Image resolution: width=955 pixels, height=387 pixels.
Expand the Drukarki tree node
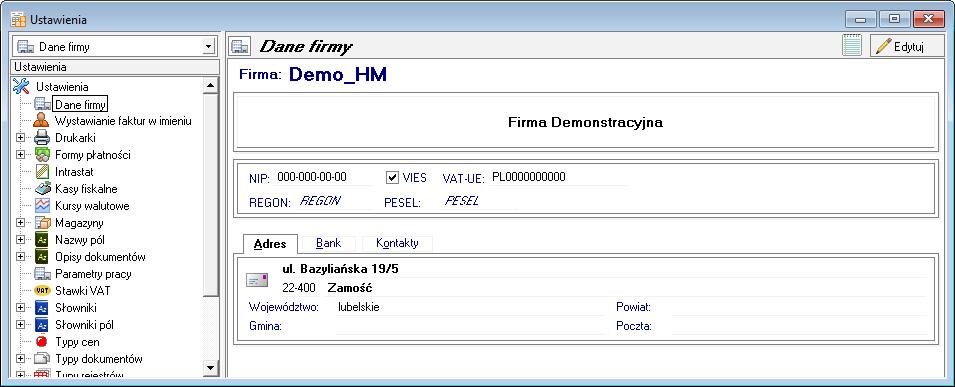pos(20,138)
